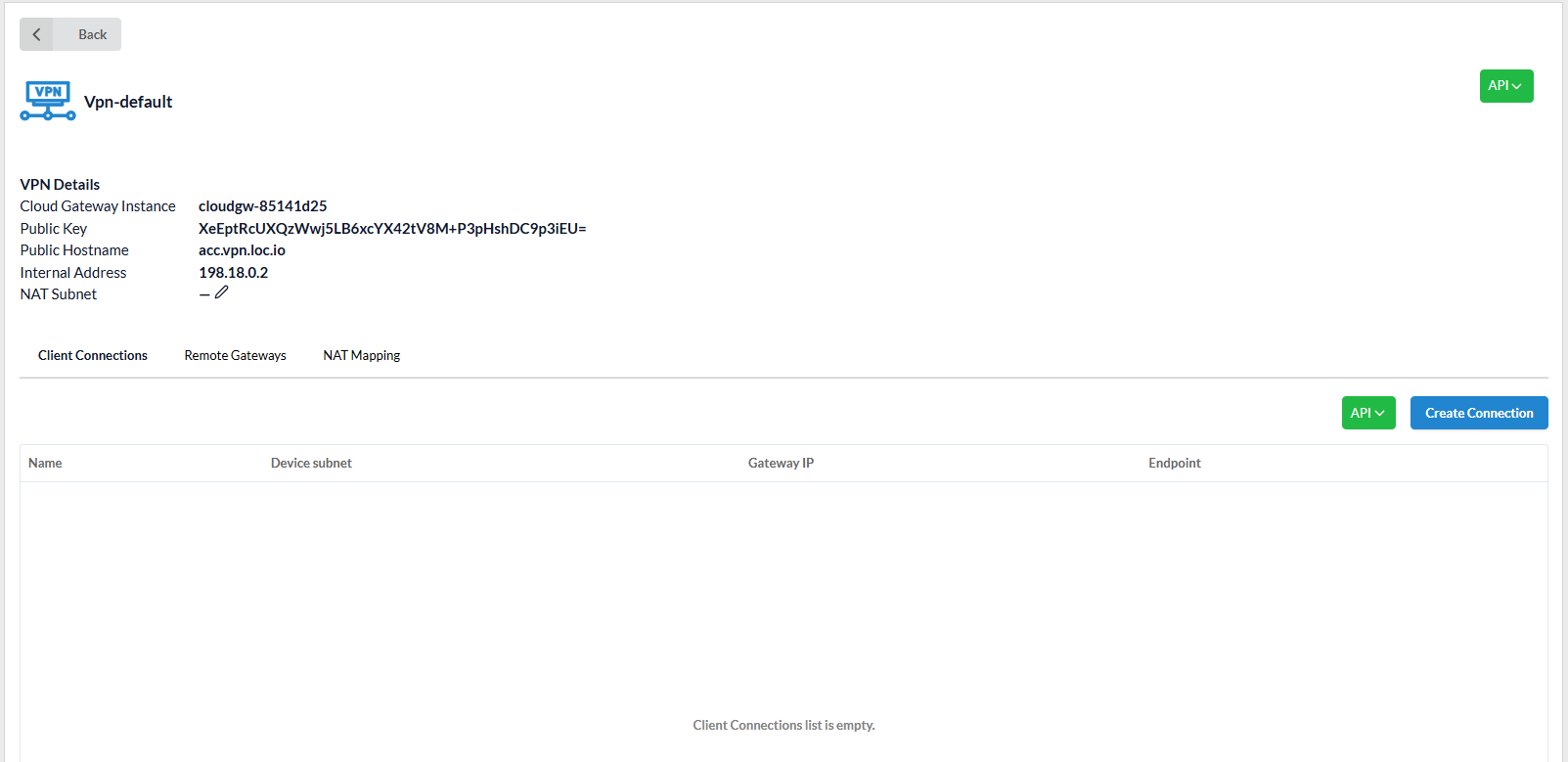Click the blue VPN network icon
This screenshot has height=762, width=1568.
tap(48, 101)
